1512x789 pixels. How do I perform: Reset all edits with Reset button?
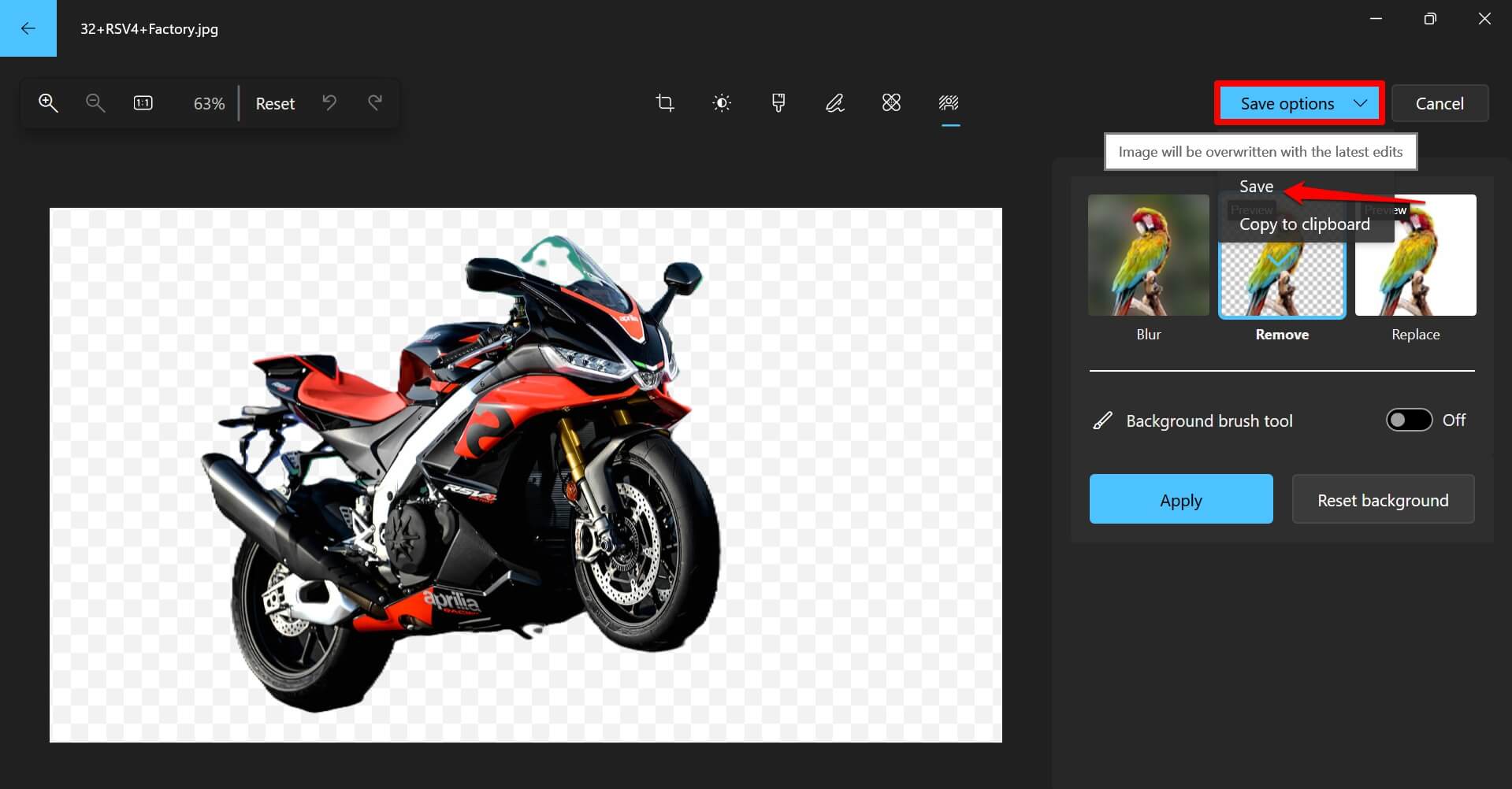[x=275, y=104]
